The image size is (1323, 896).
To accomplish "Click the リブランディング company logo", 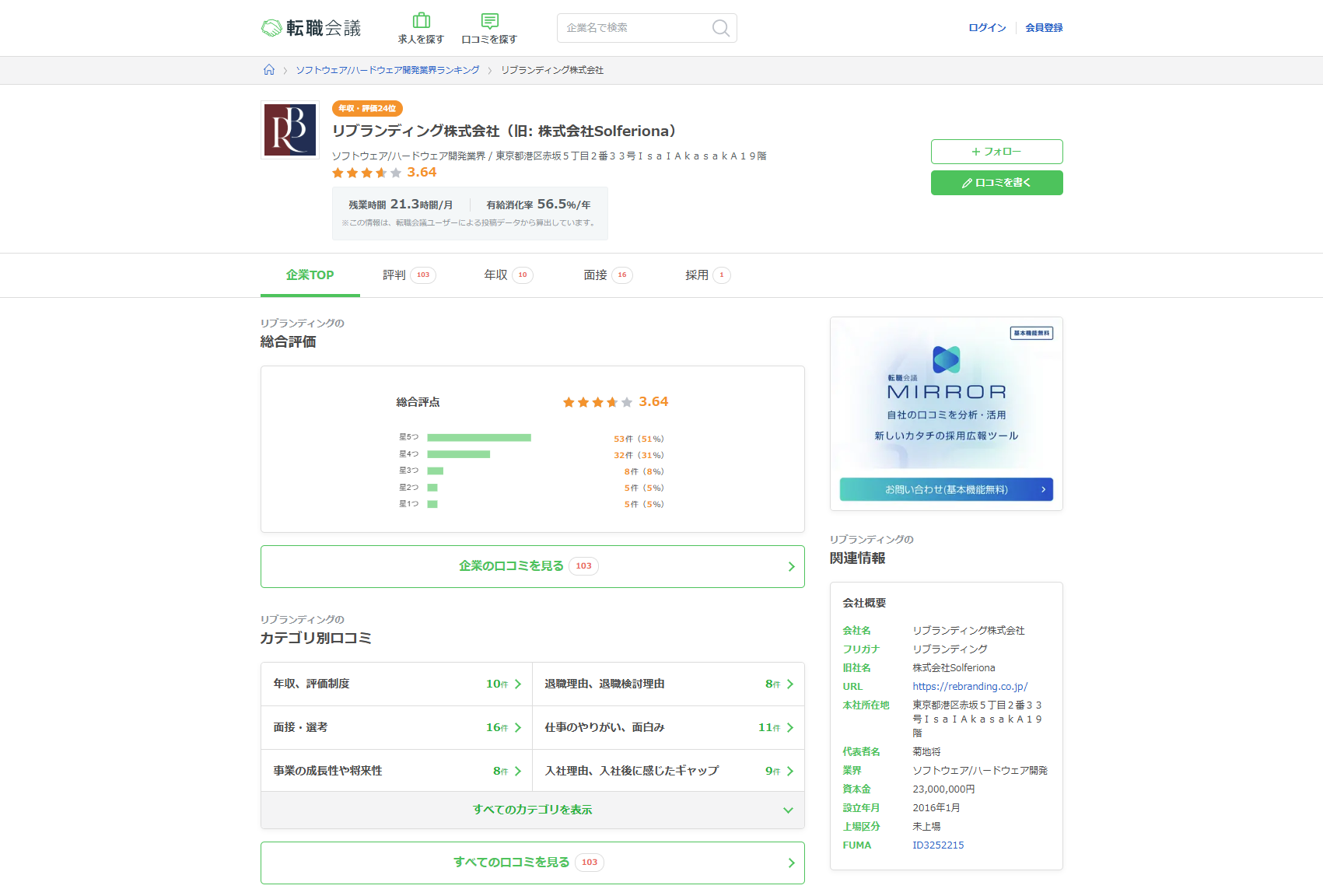I will pos(290,130).
